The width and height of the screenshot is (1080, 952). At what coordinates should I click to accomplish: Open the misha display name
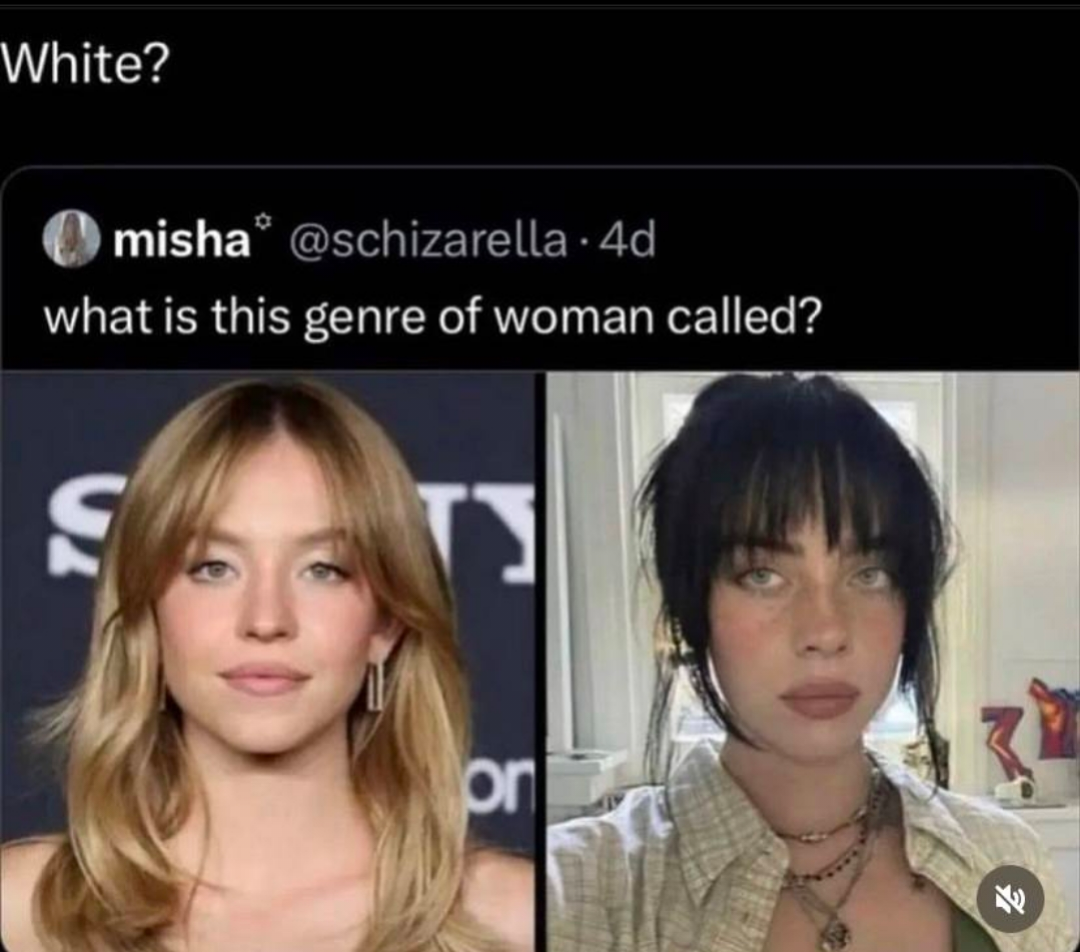point(180,242)
